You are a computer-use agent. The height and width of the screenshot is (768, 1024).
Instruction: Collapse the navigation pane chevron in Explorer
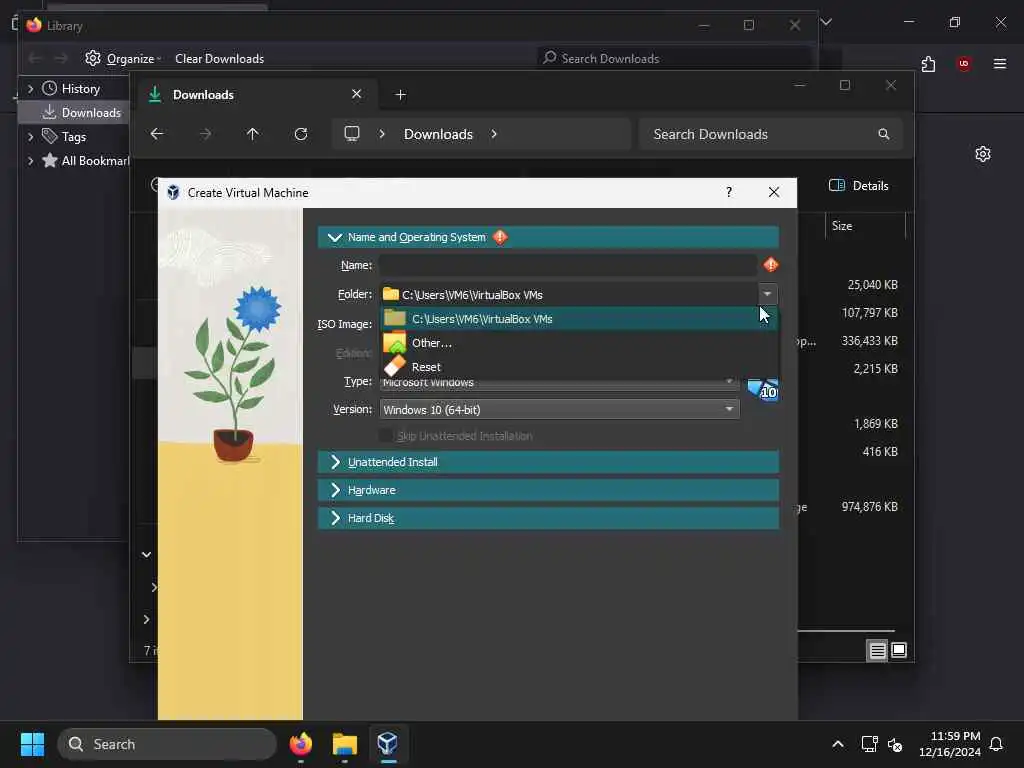pyautogui.click(x=146, y=554)
